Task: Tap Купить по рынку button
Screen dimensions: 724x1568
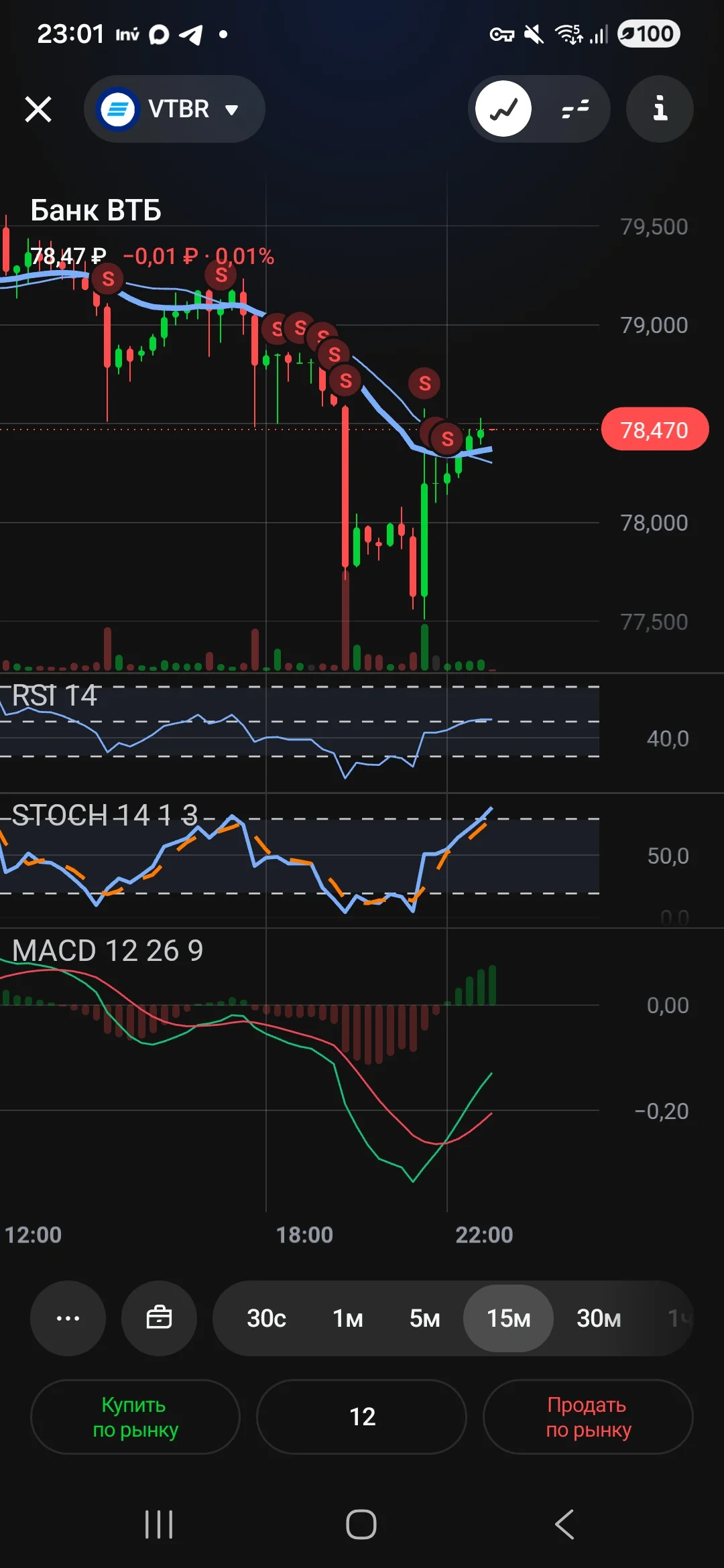Action: click(135, 1417)
